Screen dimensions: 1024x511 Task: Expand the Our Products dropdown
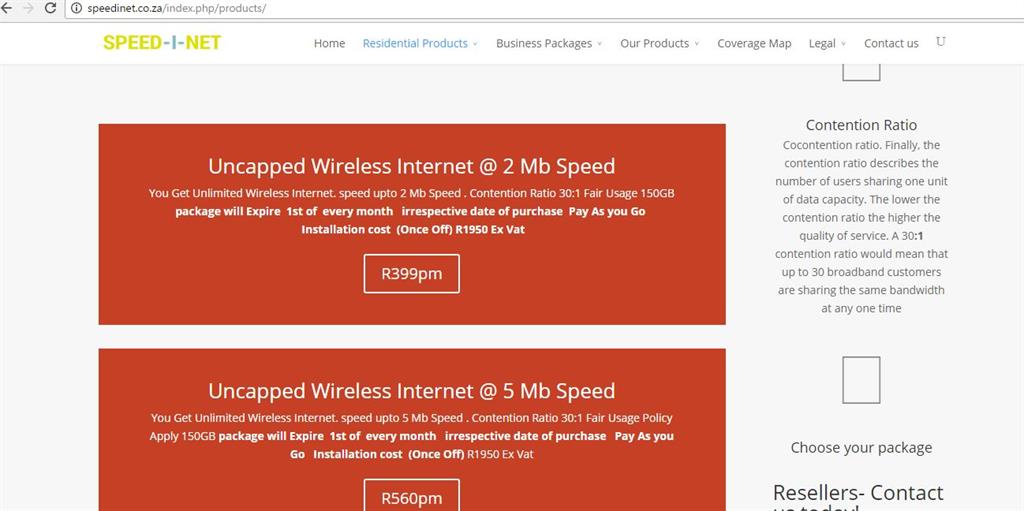660,43
